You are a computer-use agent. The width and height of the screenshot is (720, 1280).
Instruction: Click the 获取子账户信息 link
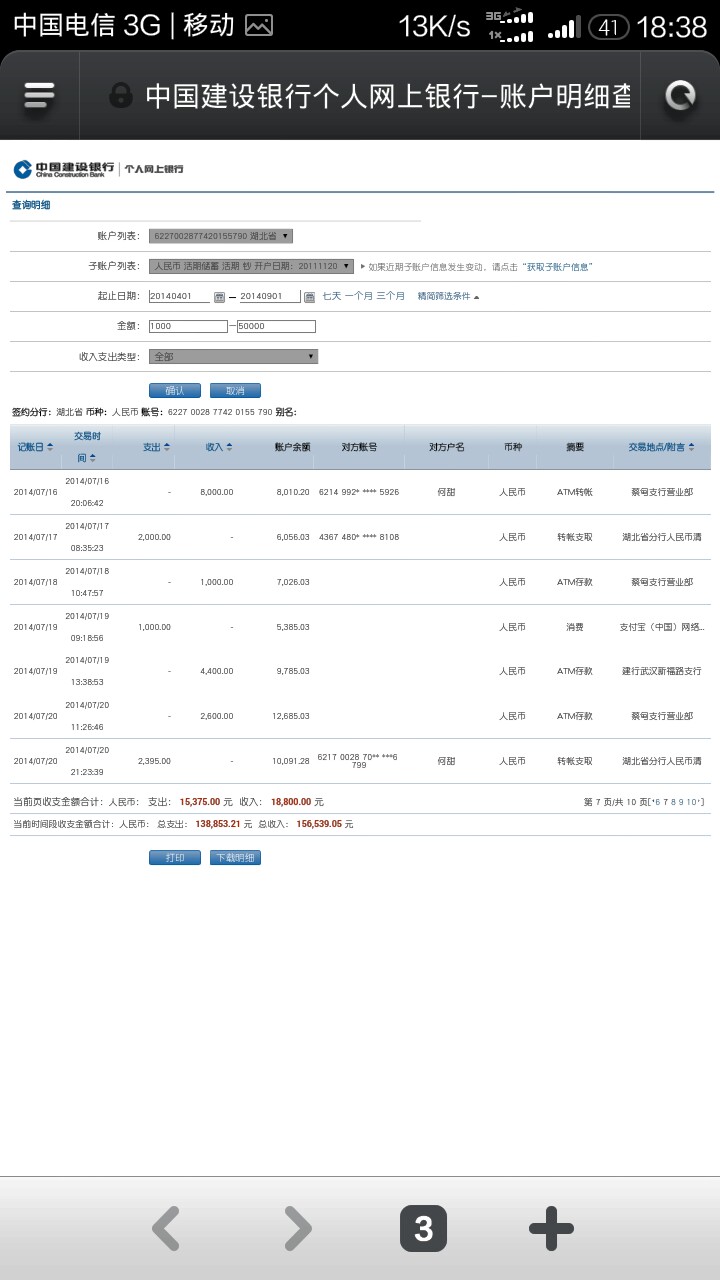click(x=559, y=267)
